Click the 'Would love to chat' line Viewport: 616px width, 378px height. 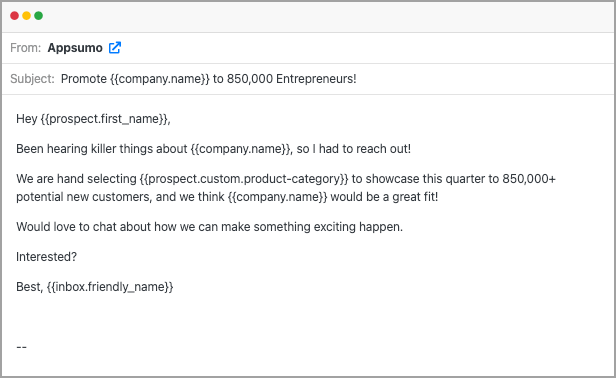209,227
